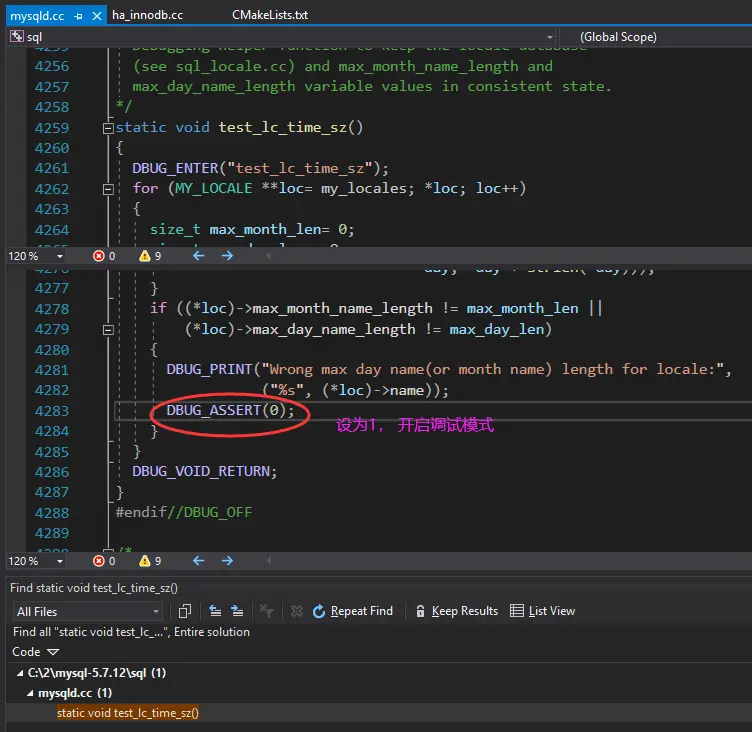Screen dimensions: 752x732
Task: Click the yellow warnings icon in upper pane
Action: click(x=144, y=256)
